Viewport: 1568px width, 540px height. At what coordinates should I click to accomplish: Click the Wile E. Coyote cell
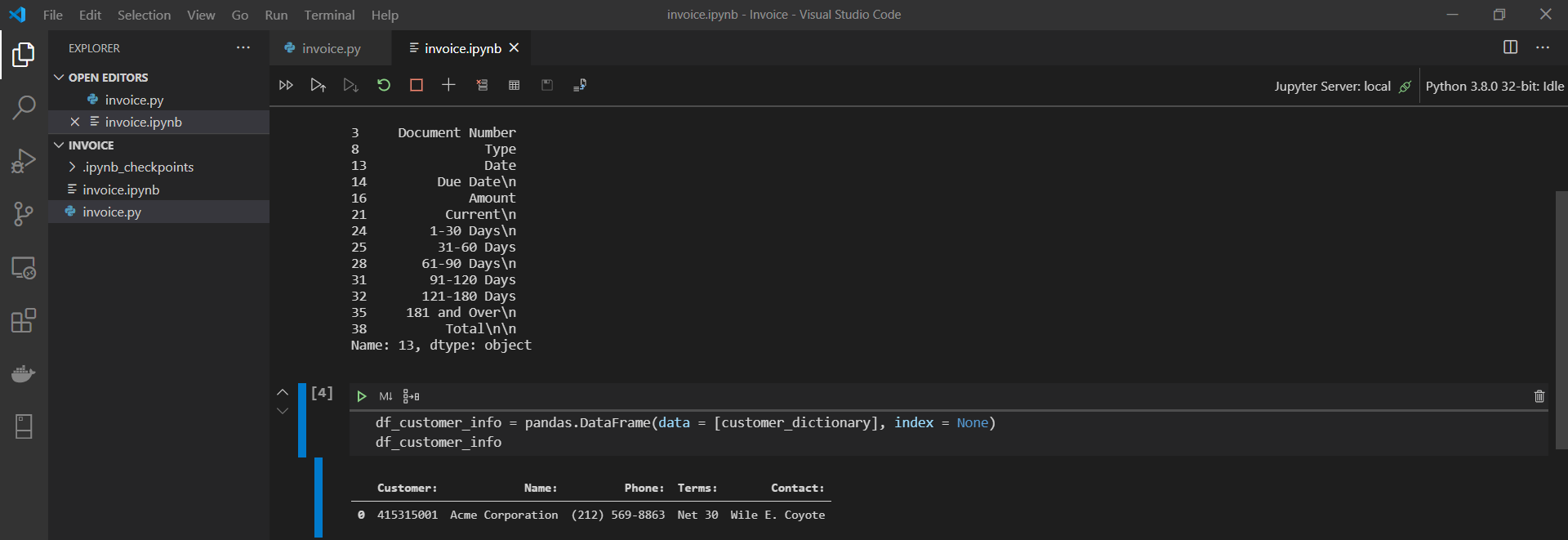tap(777, 515)
